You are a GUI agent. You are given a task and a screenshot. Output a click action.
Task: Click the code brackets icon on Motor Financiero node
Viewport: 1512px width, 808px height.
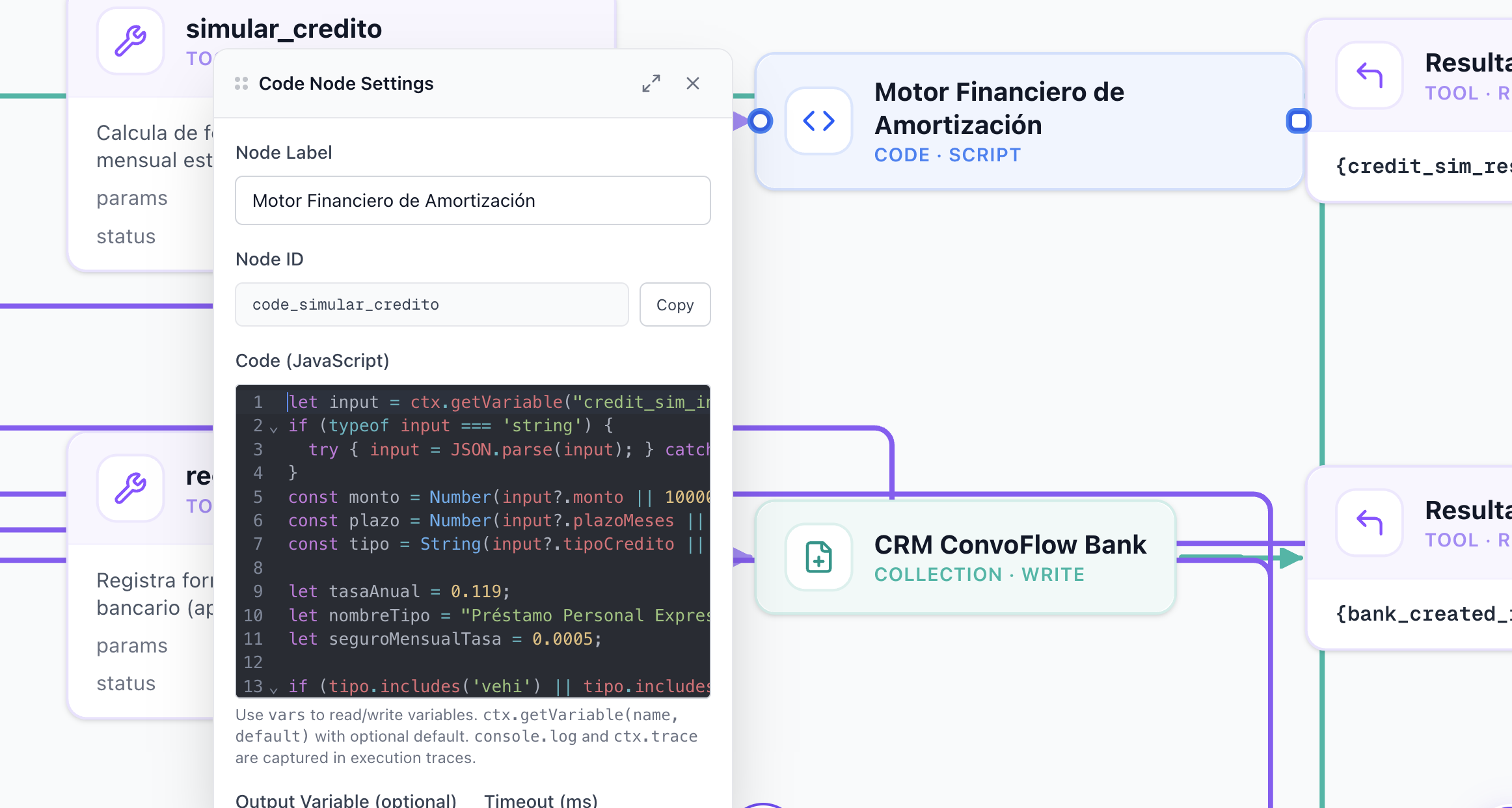point(818,121)
